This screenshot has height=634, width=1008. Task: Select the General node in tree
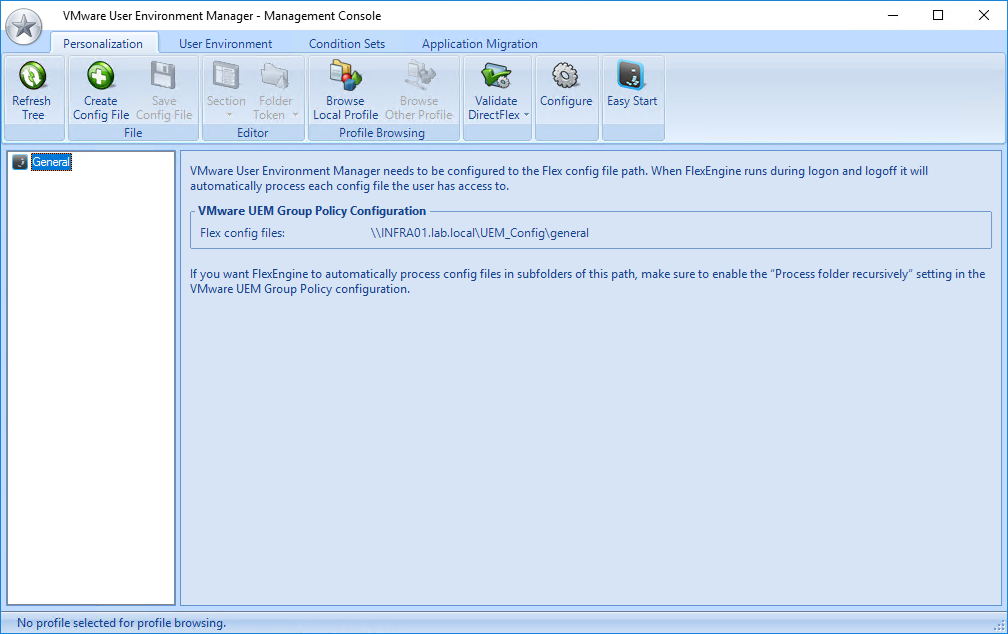51,162
